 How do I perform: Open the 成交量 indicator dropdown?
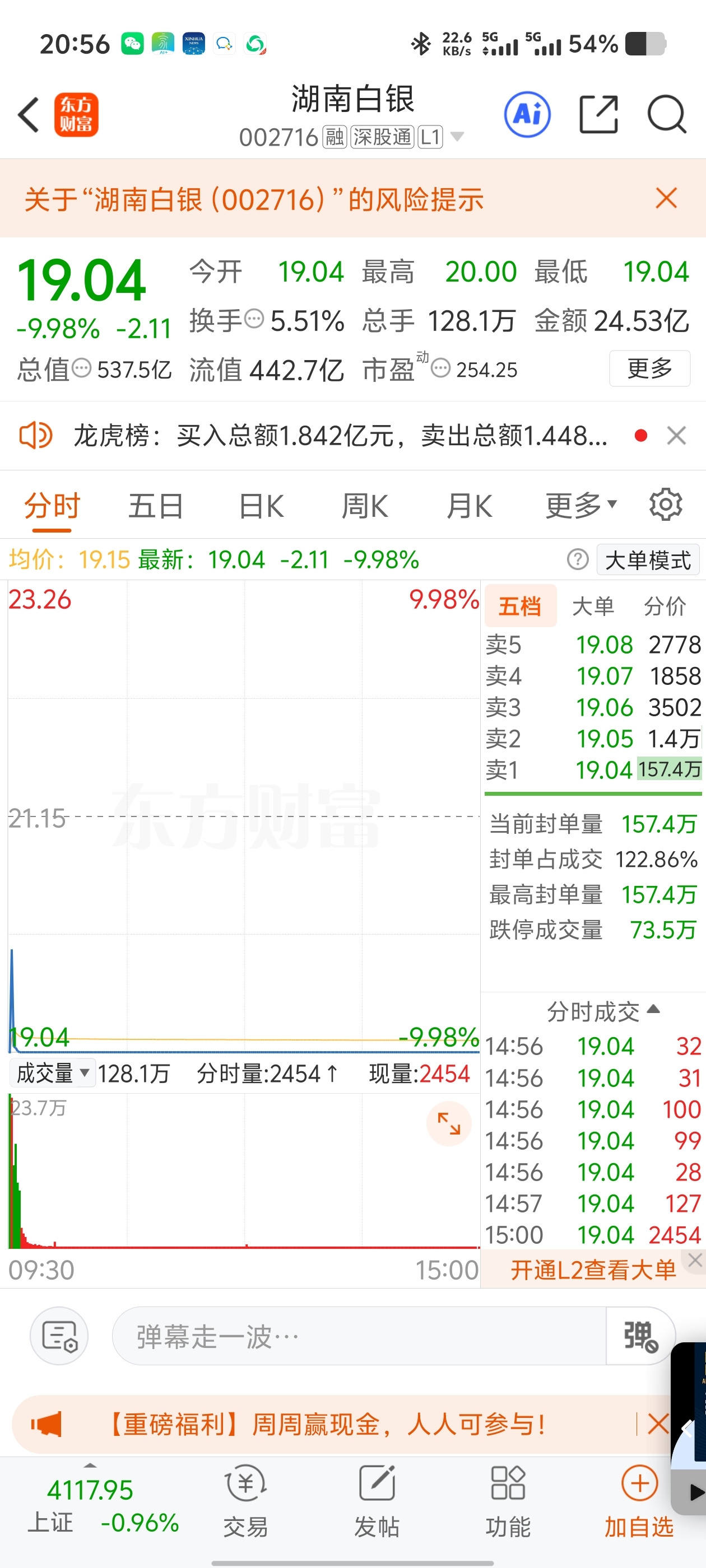[x=52, y=1073]
